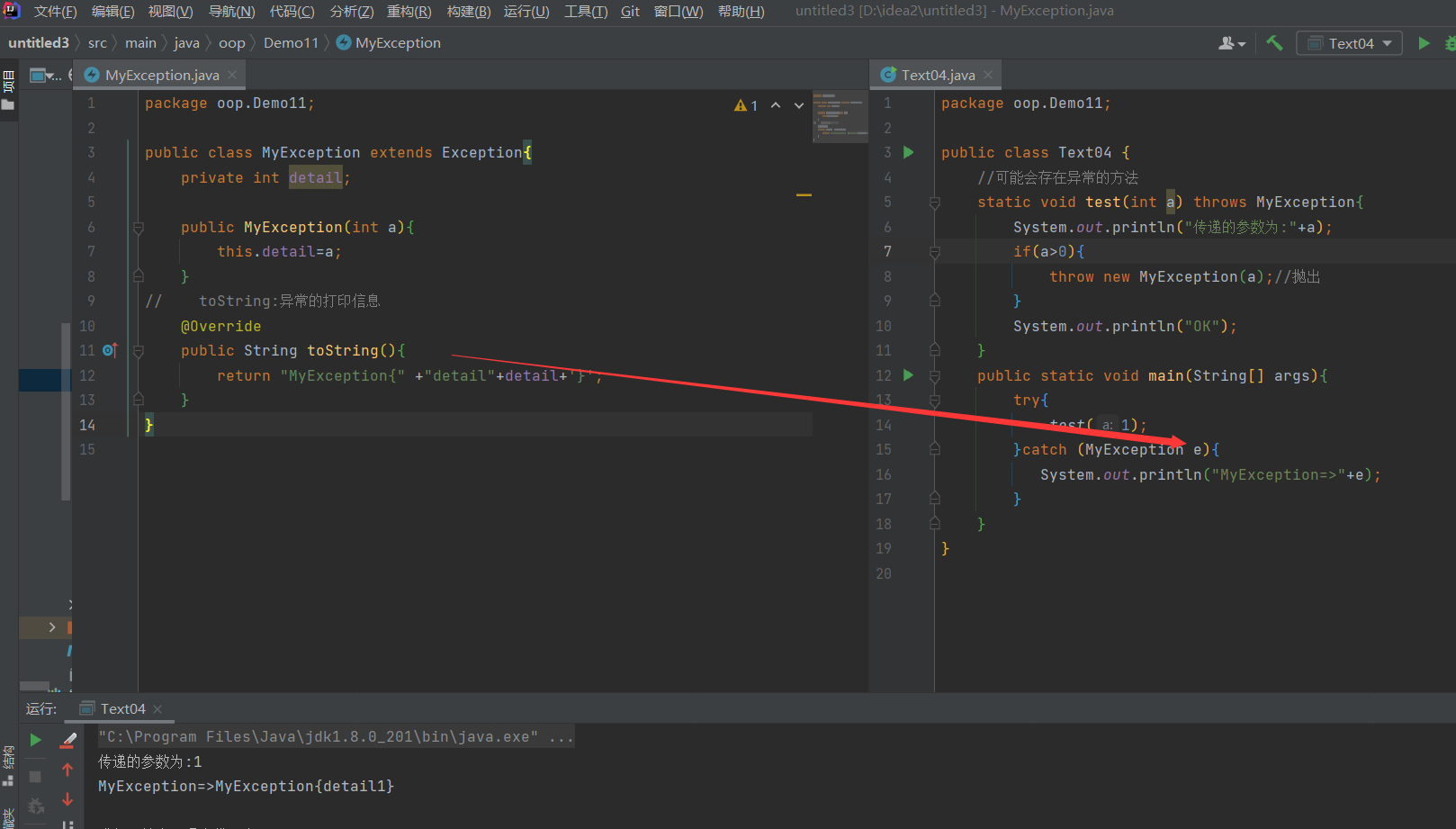Collapse the main method fold at line 12
Screen dimensions: 1456x829
(935, 376)
